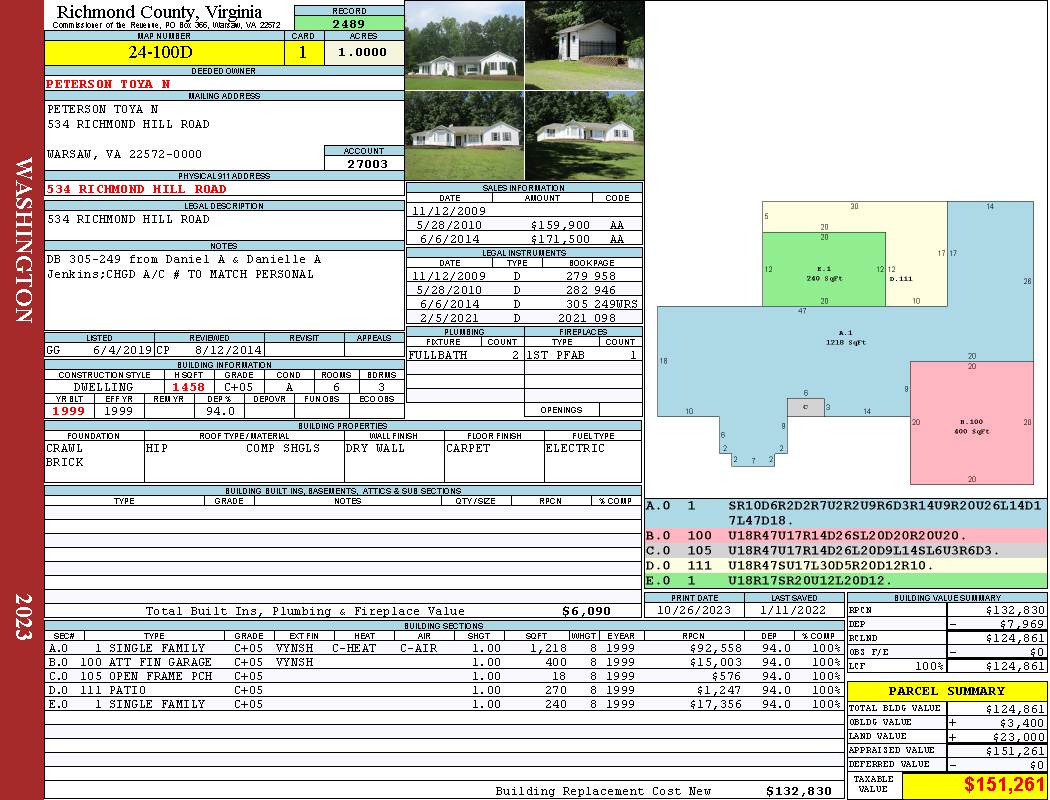Open the bottom-right house lawn photo

(x=585, y=136)
